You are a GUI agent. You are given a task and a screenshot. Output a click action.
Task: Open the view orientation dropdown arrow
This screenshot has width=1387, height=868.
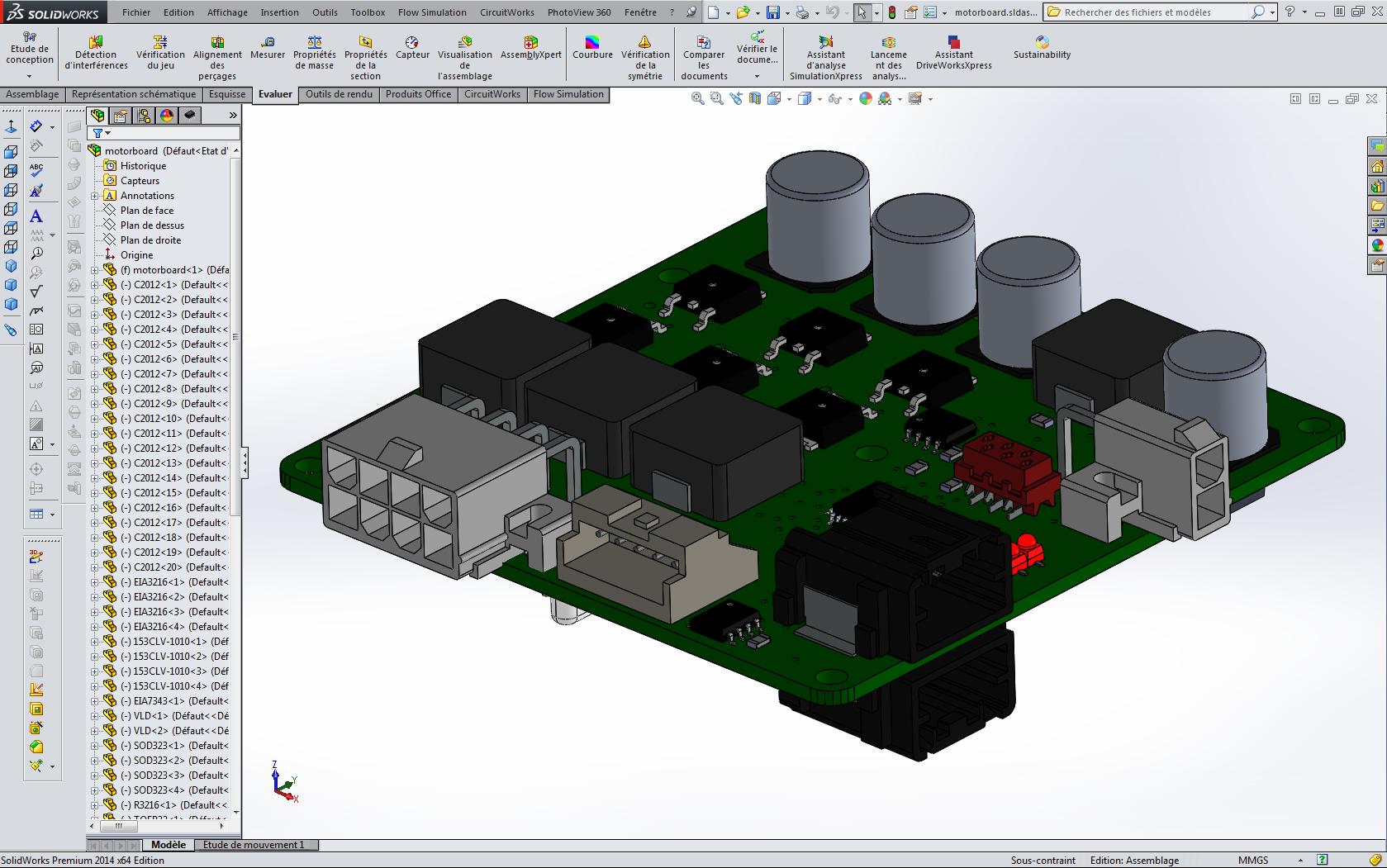coord(788,98)
